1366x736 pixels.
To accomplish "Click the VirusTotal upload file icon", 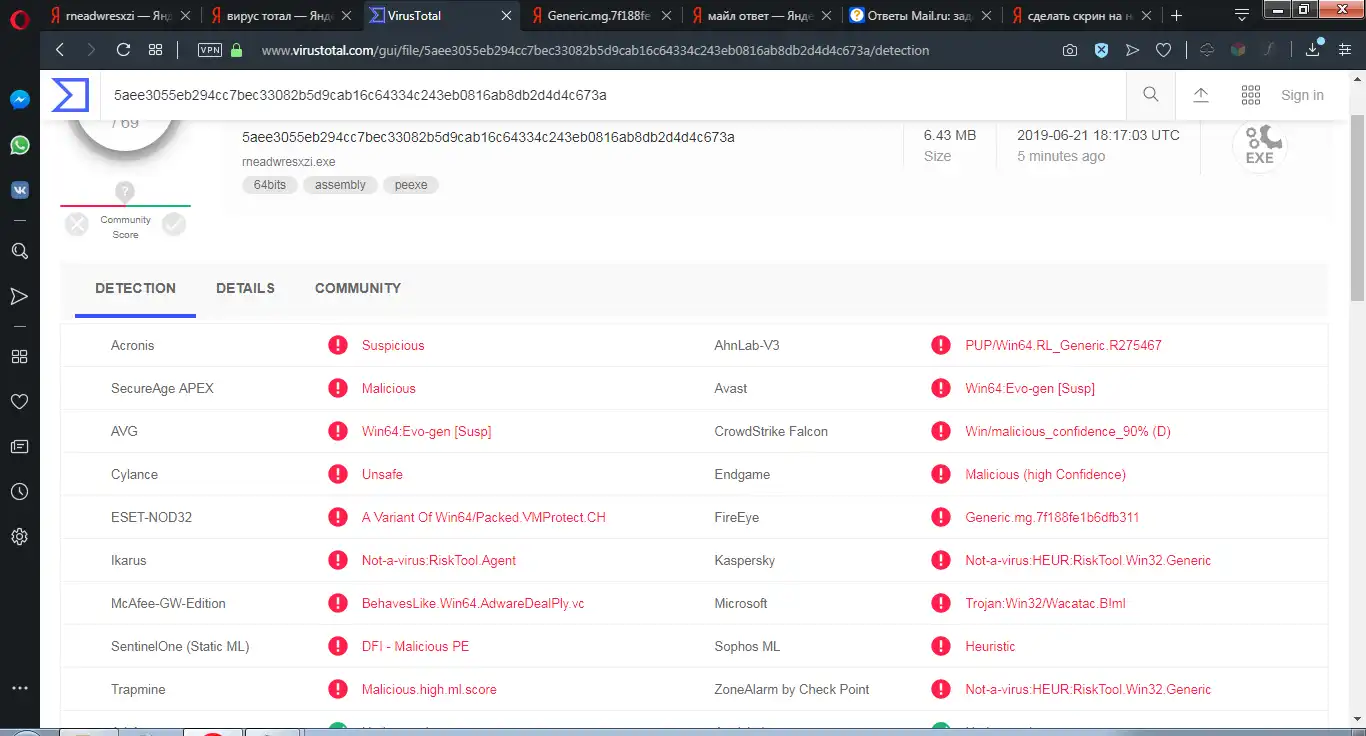I will pyautogui.click(x=1201, y=95).
